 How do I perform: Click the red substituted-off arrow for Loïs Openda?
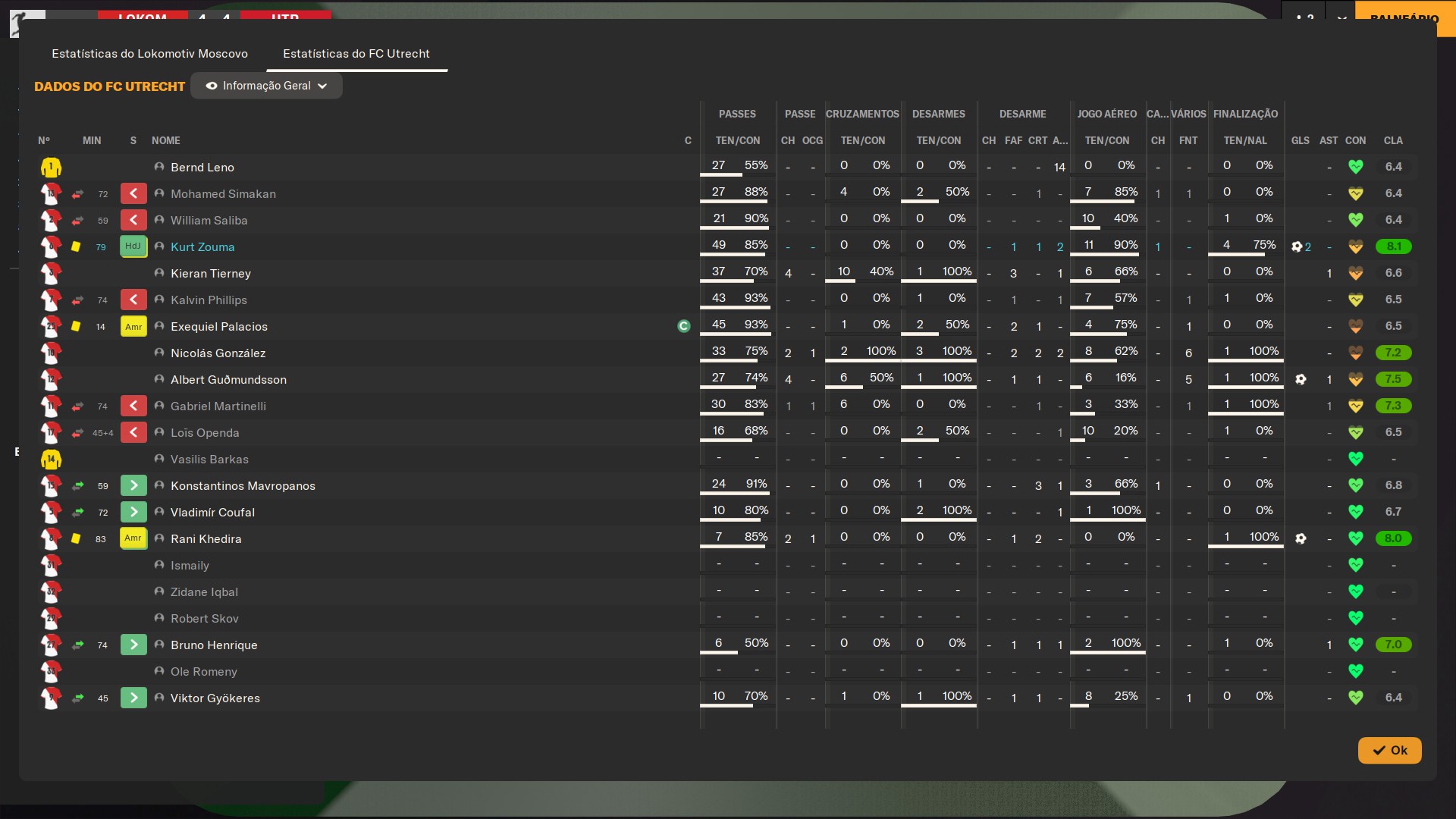coord(133,432)
